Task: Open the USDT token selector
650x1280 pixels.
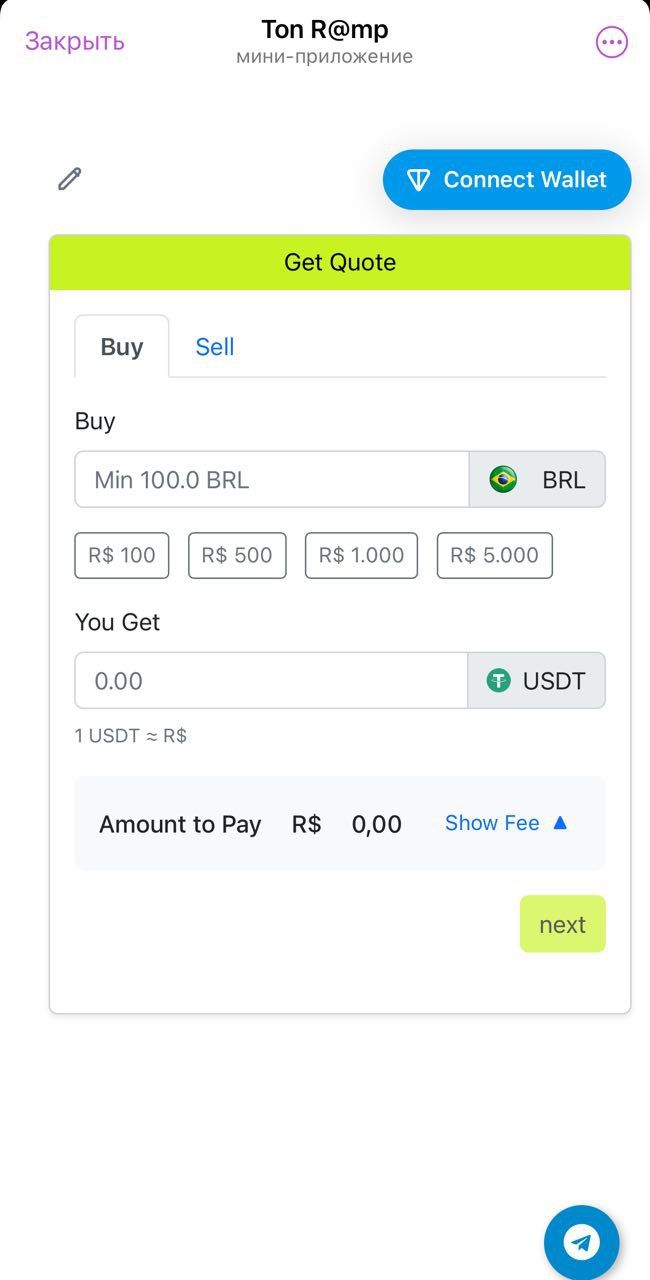Action: 536,681
